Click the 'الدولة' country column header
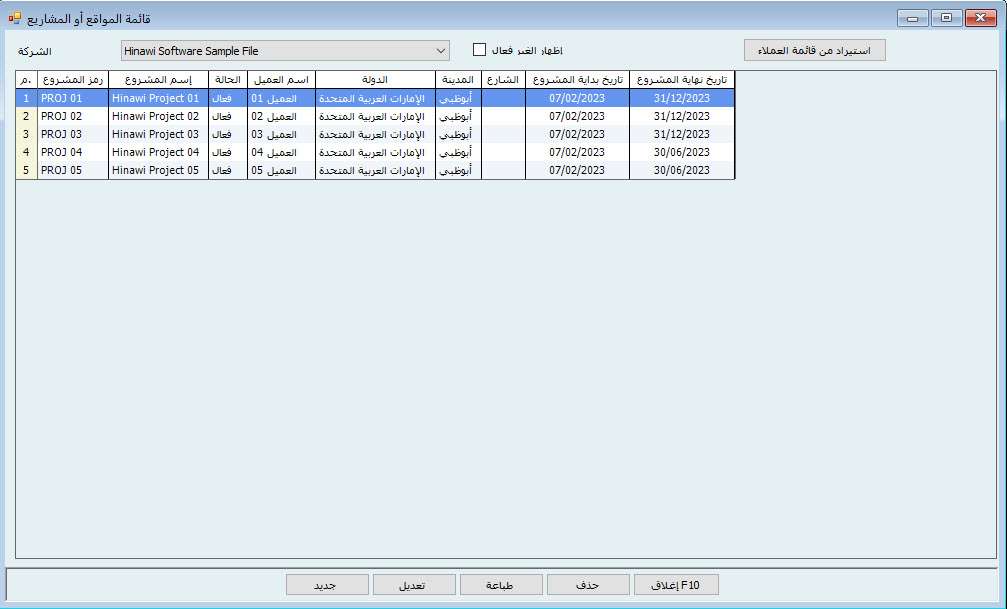 (375, 80)
